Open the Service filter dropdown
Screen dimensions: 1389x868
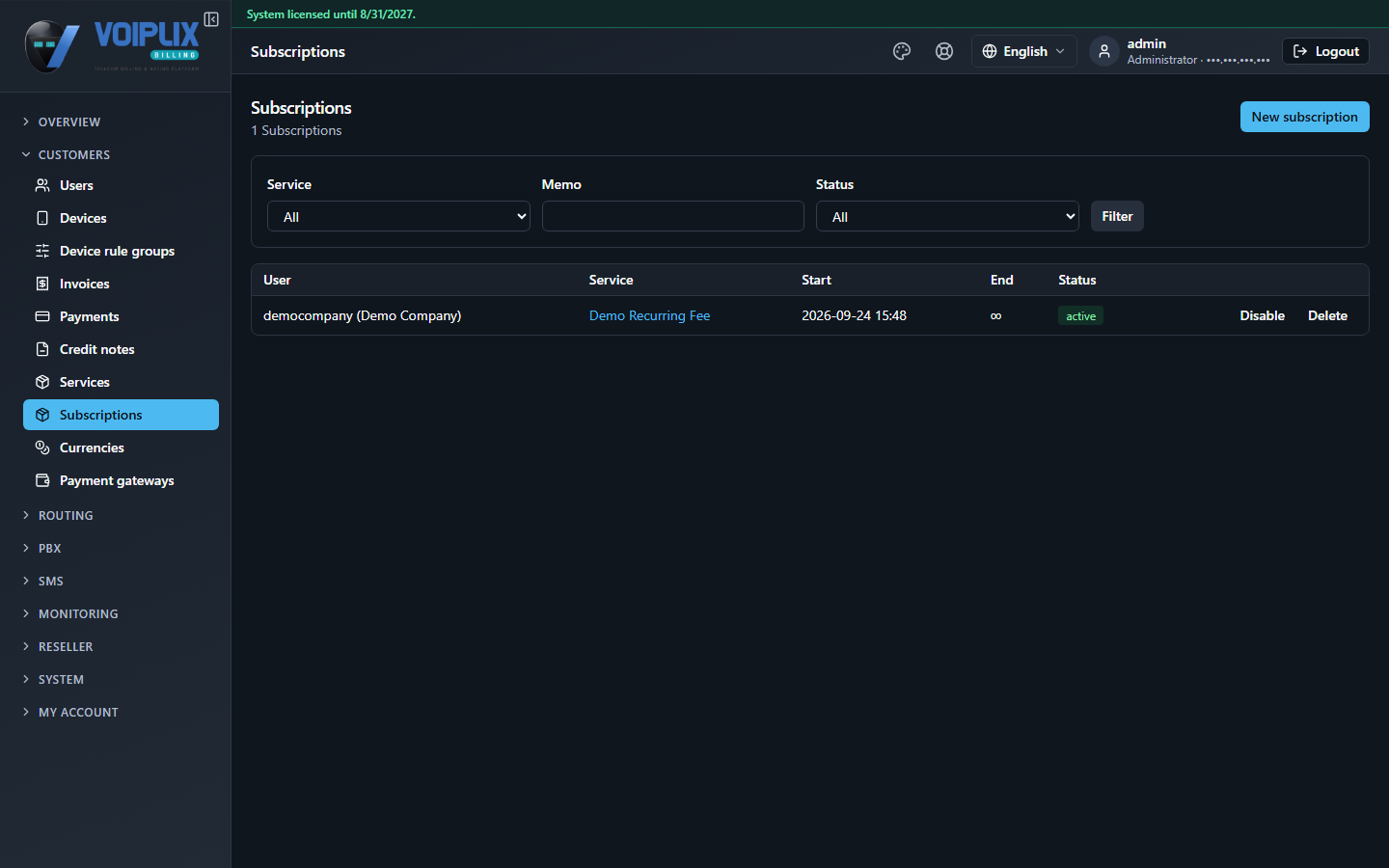[398, 216]
